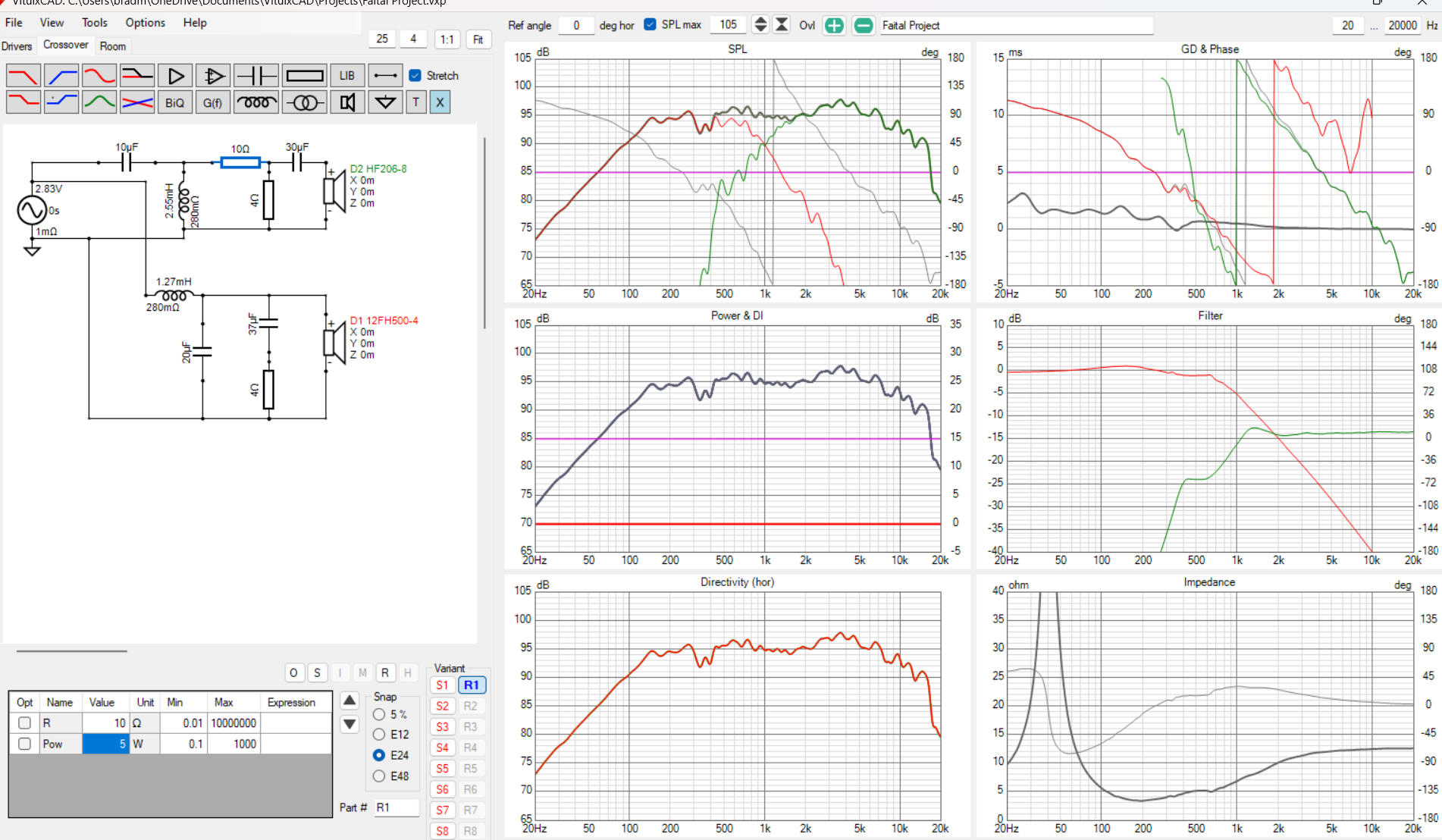Select the E48 snap option
The height and width of the screenshot is (840, 1442).
379,776
